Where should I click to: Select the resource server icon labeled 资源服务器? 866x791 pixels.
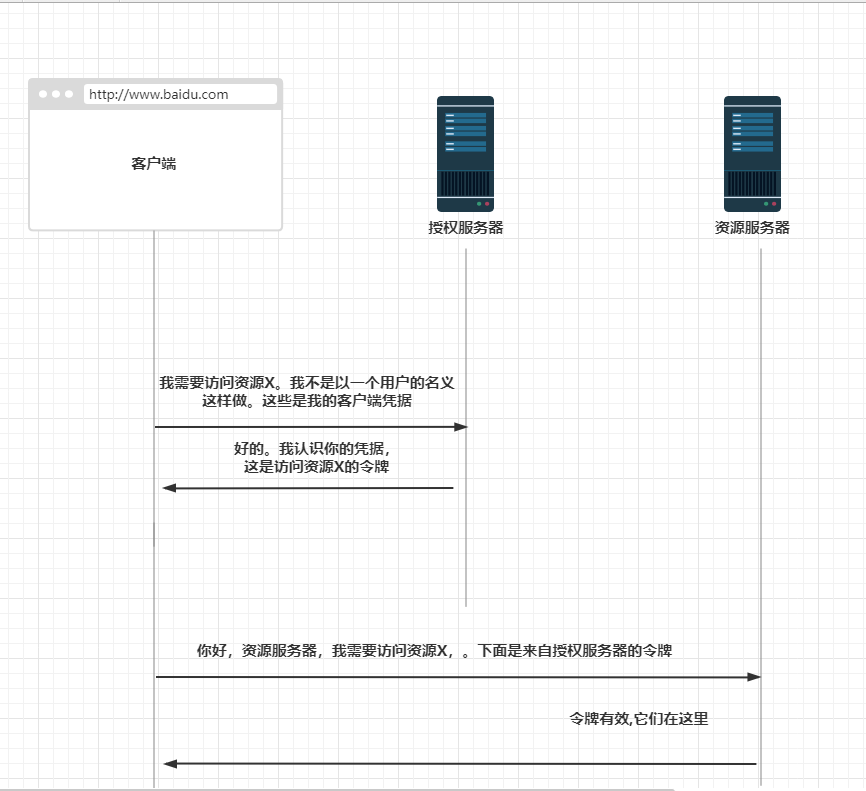coord(752,154)
